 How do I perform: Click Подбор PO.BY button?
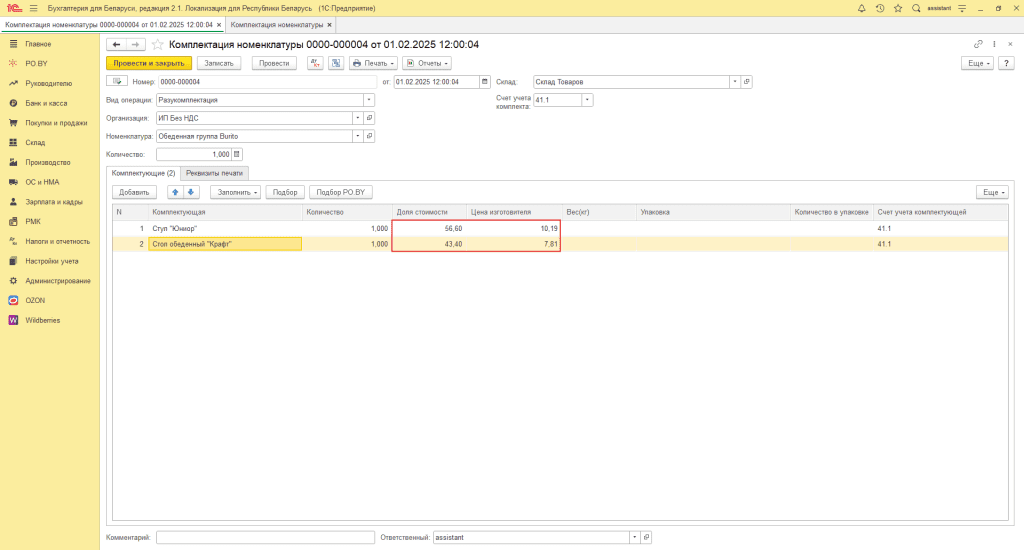pyautogui.click(x=341, y=192)
